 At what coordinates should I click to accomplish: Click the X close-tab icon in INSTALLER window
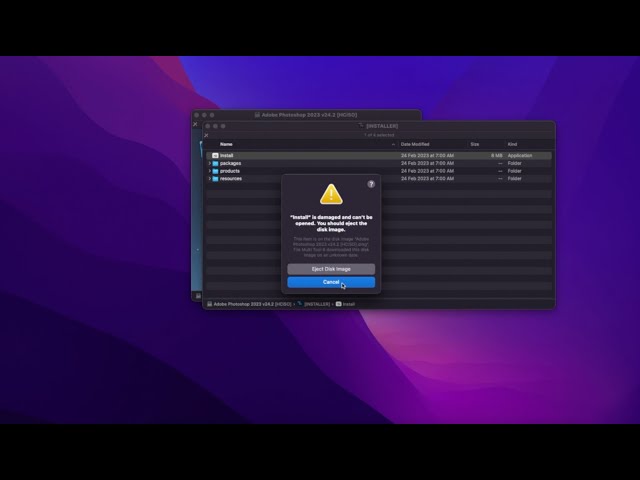206,135
